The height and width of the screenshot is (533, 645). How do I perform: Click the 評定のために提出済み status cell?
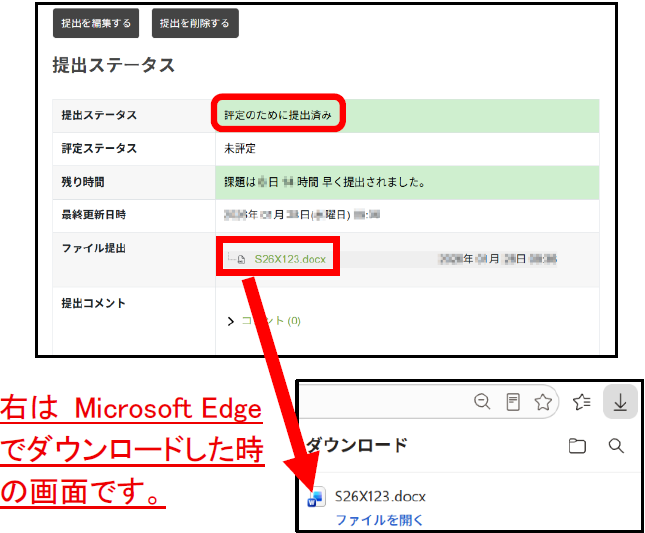(407, 116)
